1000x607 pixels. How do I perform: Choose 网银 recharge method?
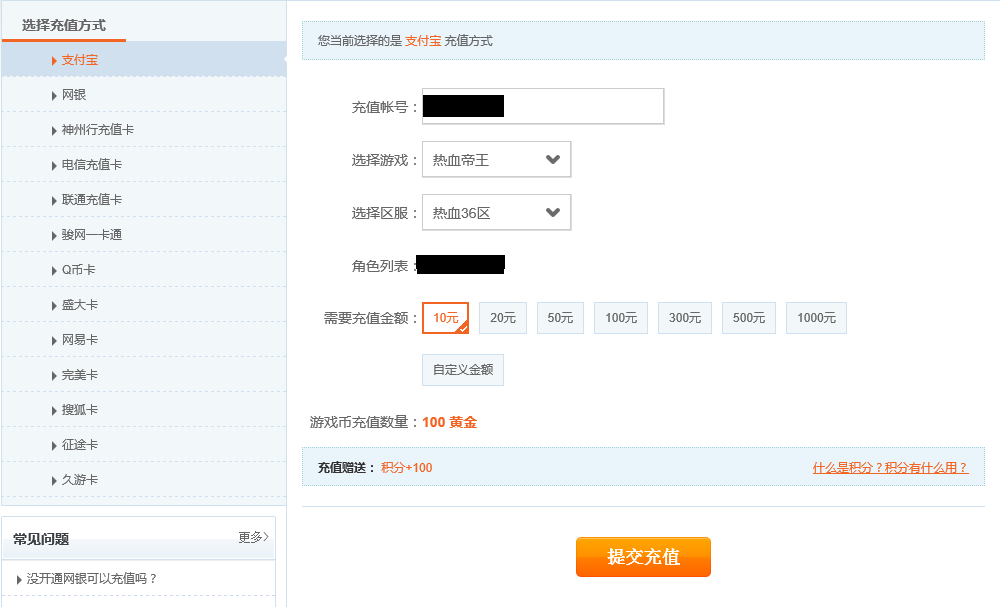pos(74,95)
